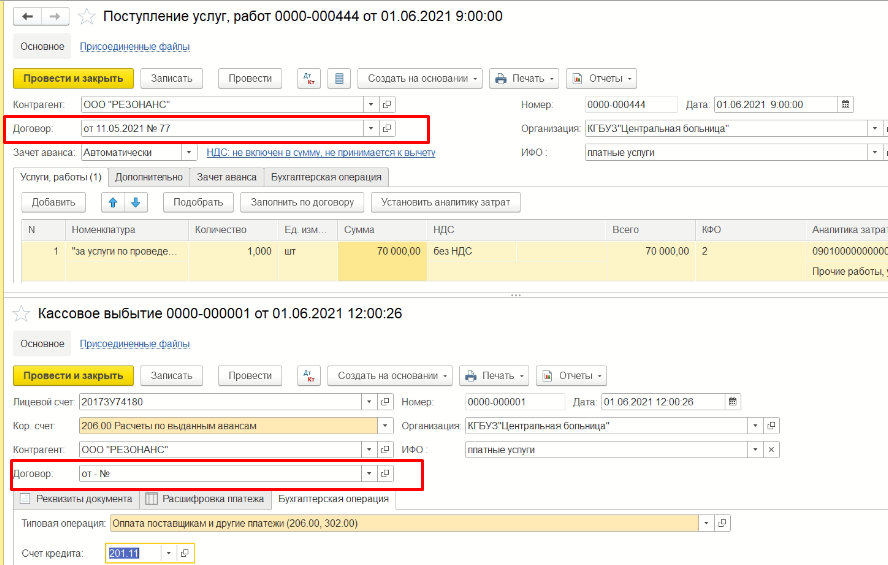
Task: Click the forward navigation arrow
Action: 56,17
